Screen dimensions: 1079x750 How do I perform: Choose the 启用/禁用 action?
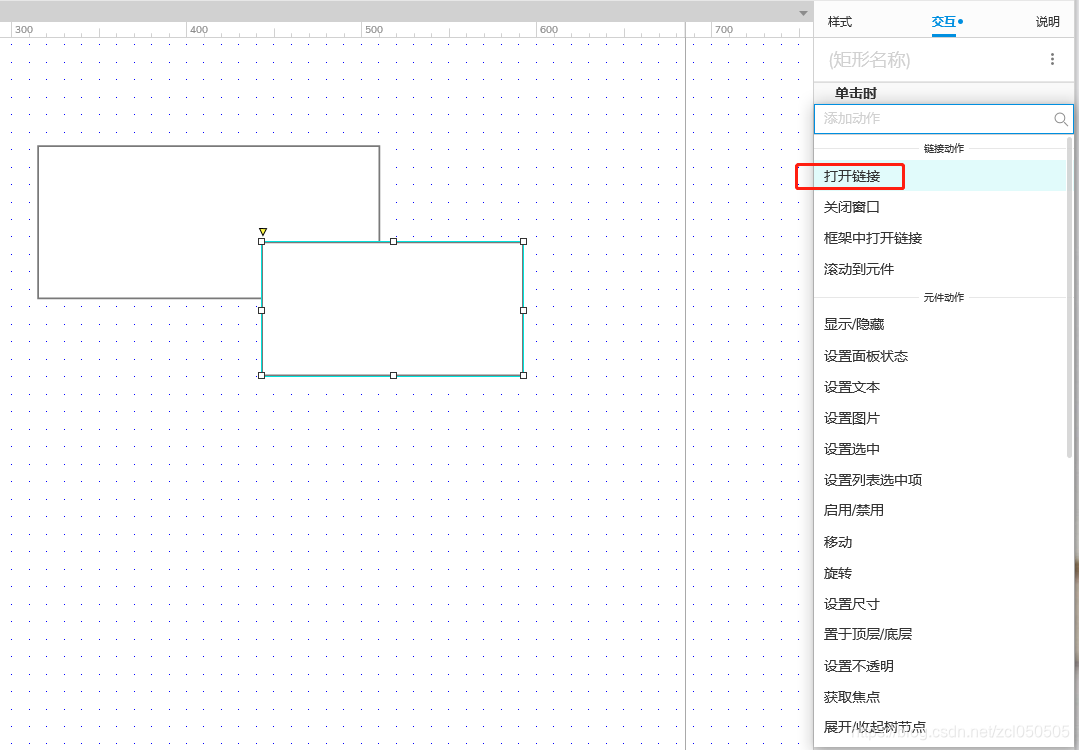point(853,510)
